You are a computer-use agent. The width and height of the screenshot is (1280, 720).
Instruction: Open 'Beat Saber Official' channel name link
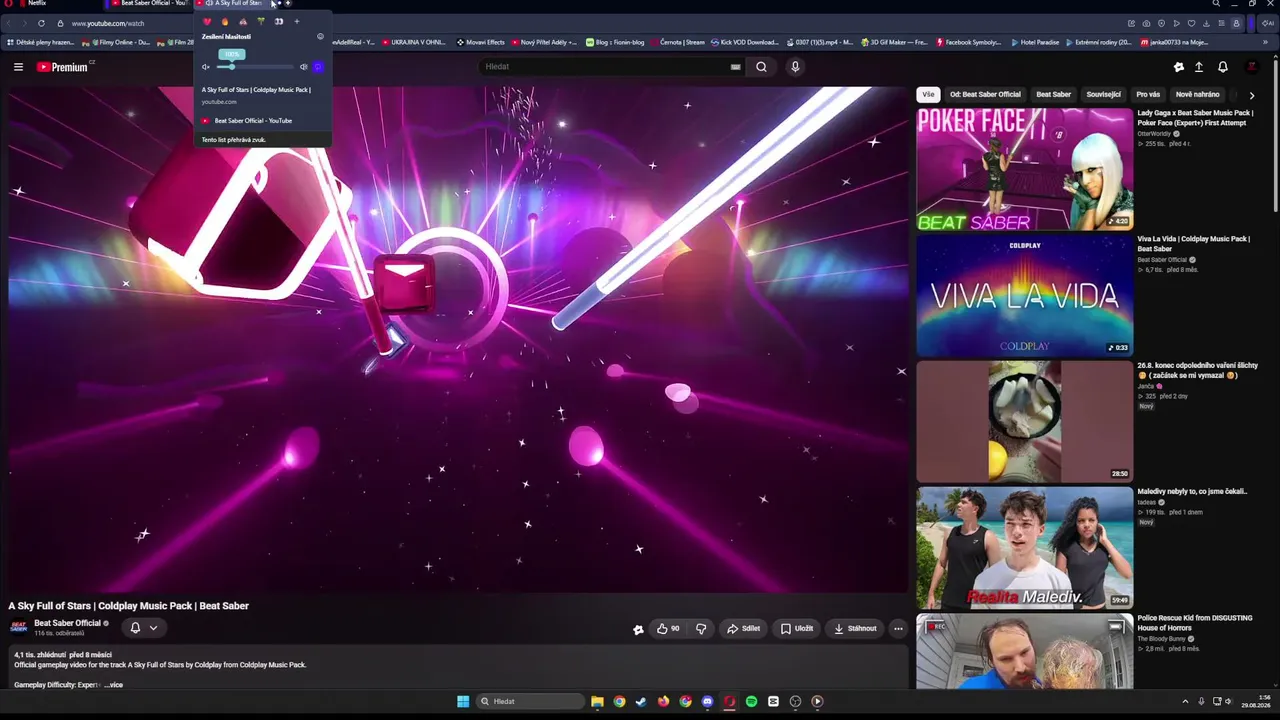click(67, 623)
